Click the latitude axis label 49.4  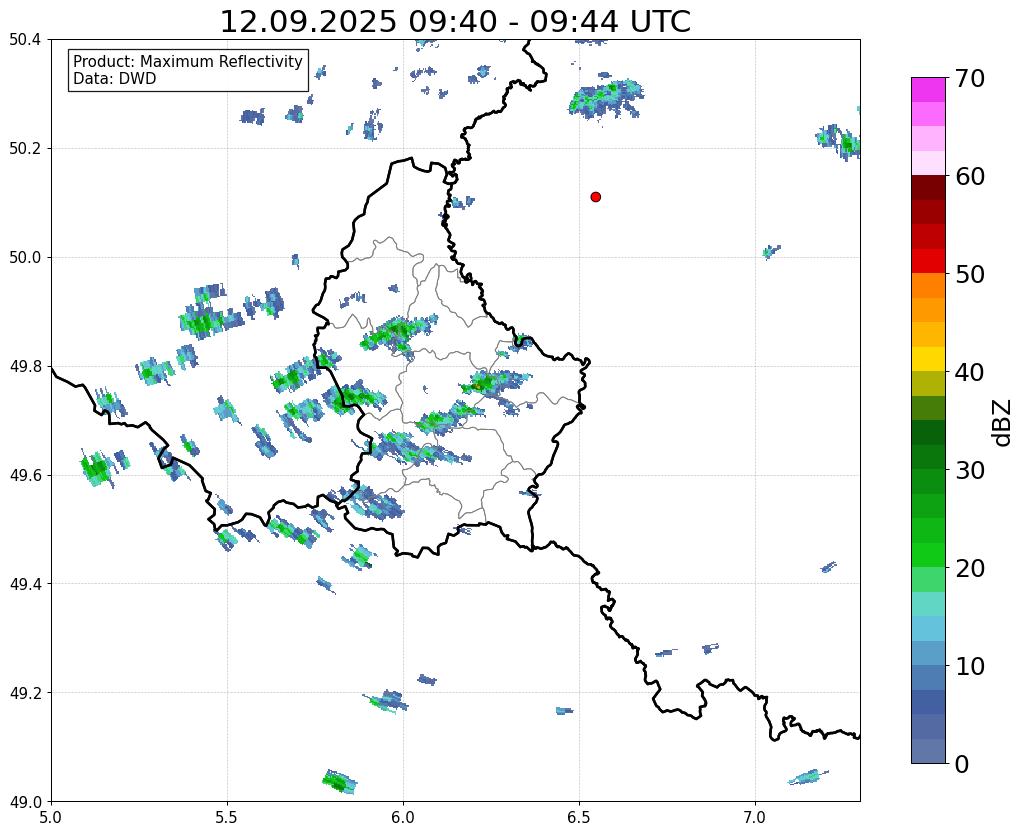coord(26,584)
